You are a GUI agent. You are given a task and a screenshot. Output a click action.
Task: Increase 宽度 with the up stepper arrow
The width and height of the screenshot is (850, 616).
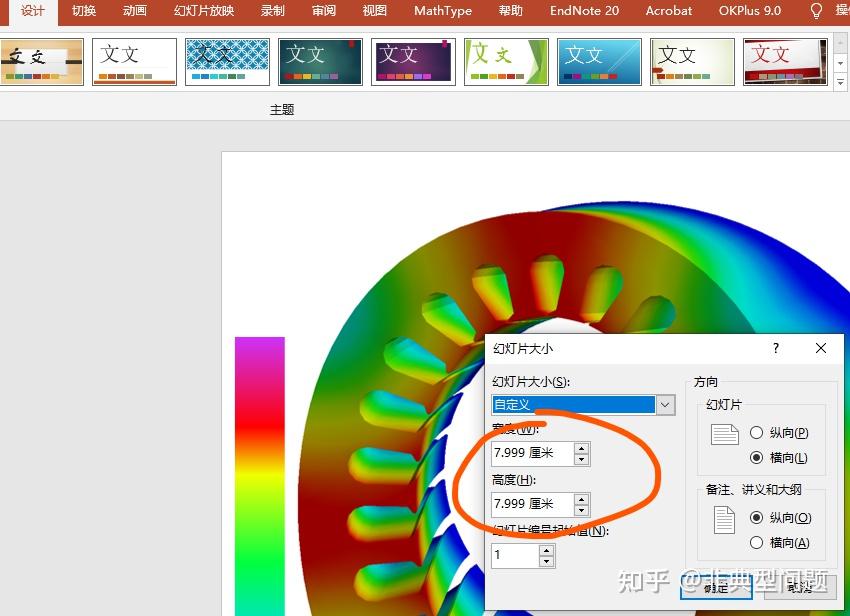click(x=580, y=448)
